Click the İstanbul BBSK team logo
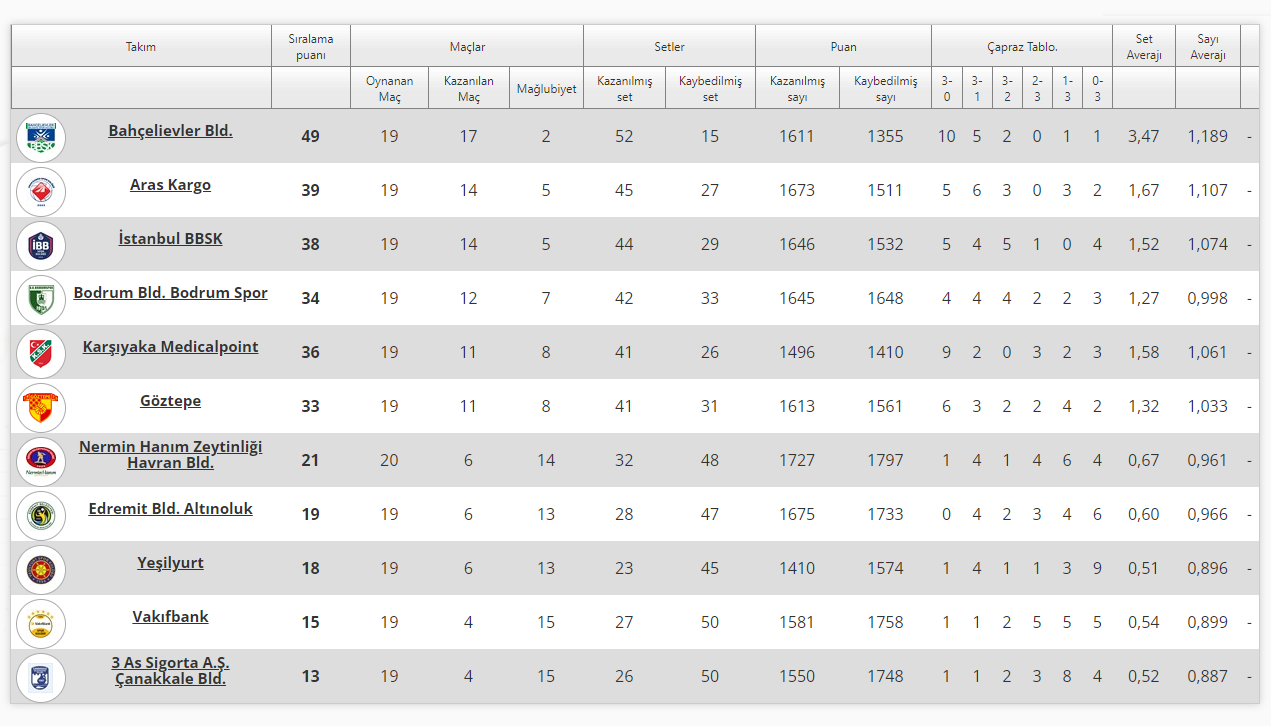This screenshot has width=1271, height=726. click(41, 245)
